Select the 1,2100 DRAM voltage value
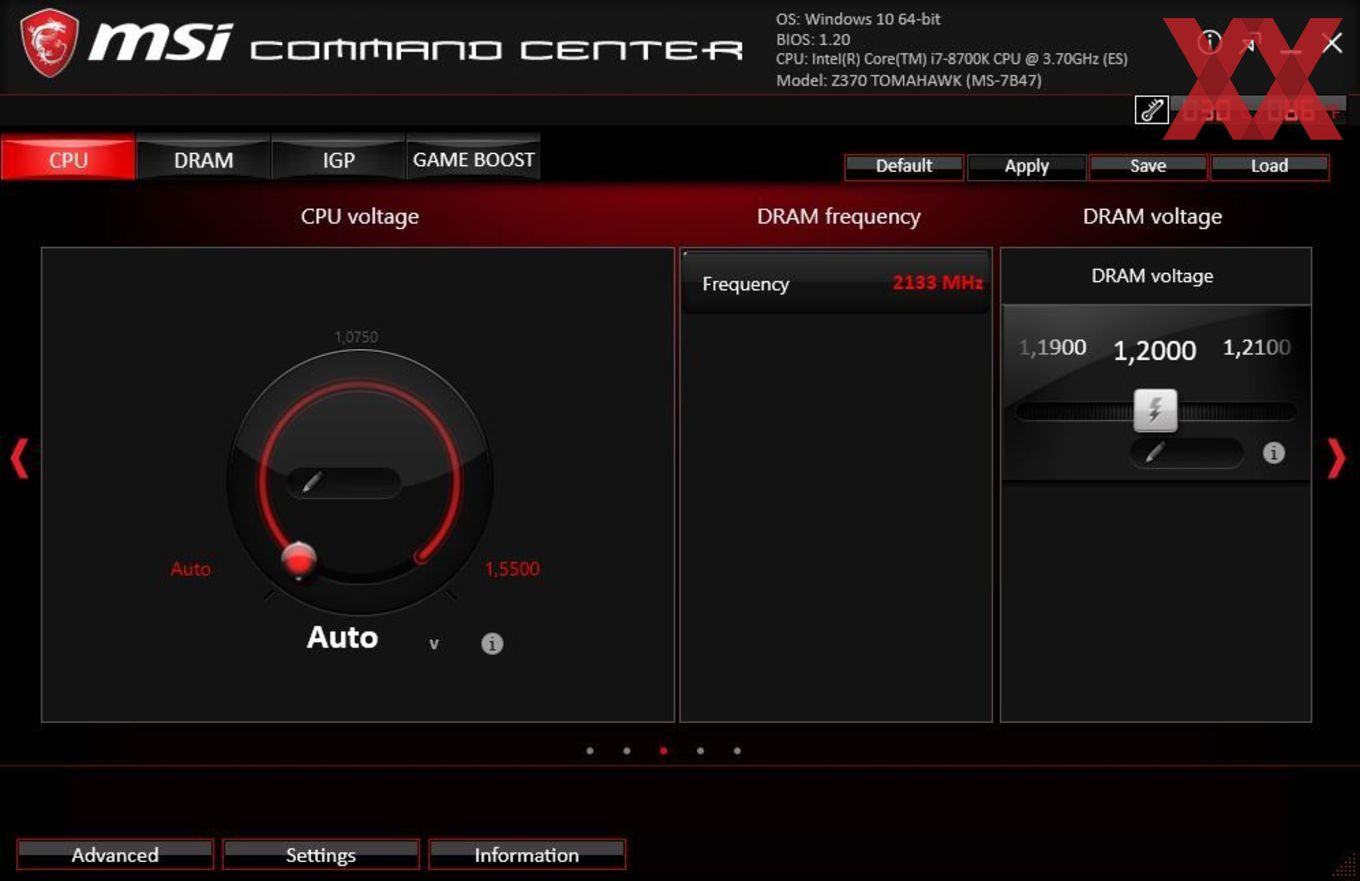 coord(1257,348)
